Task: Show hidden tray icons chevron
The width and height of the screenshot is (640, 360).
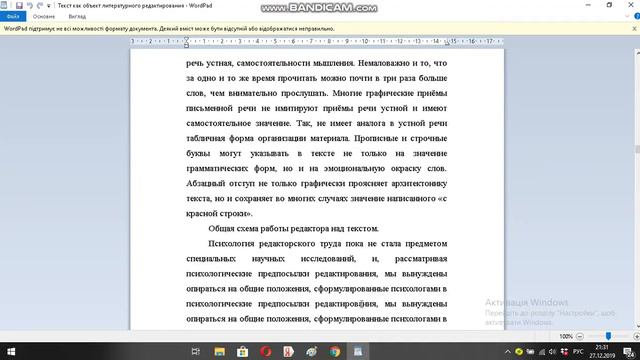Action: coord(507,351)
